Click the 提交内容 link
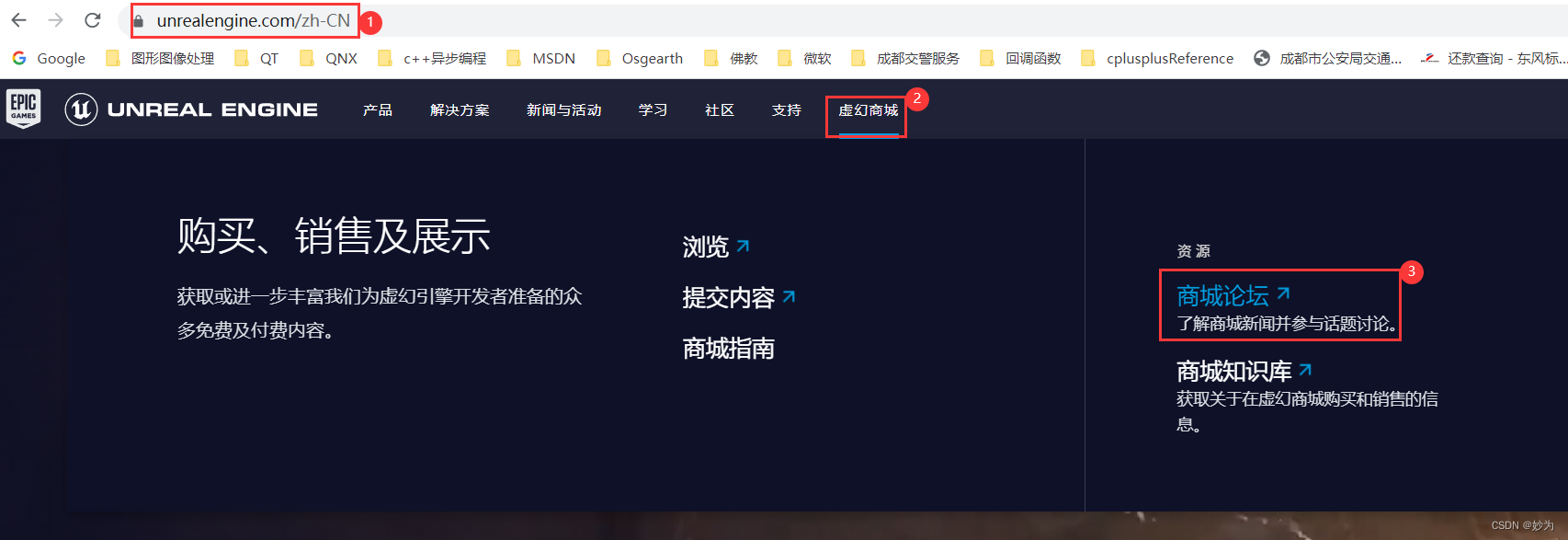Screen dimensions: 1568x540 [738, 297]
